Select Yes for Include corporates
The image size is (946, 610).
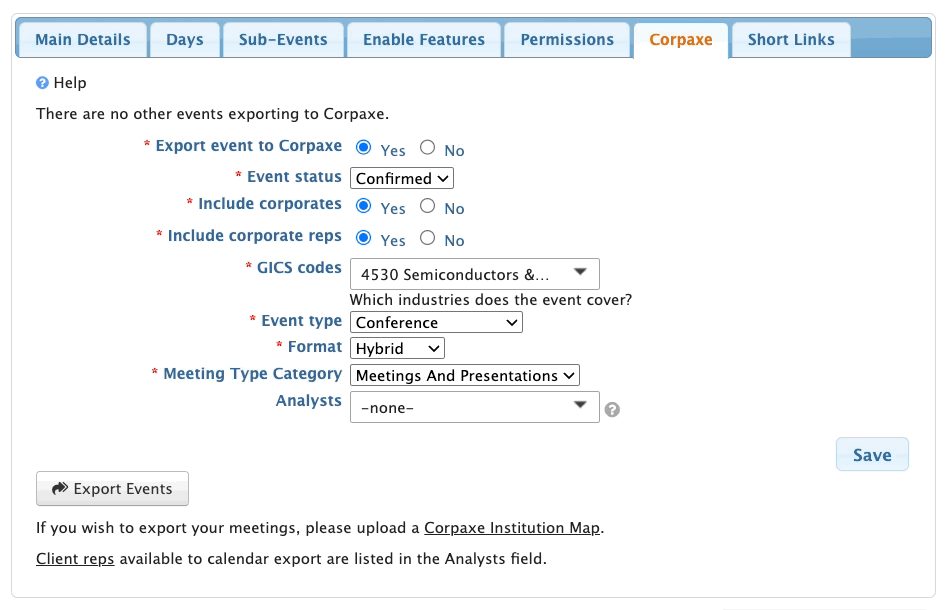pyautogui.click(x=364, y=206)
